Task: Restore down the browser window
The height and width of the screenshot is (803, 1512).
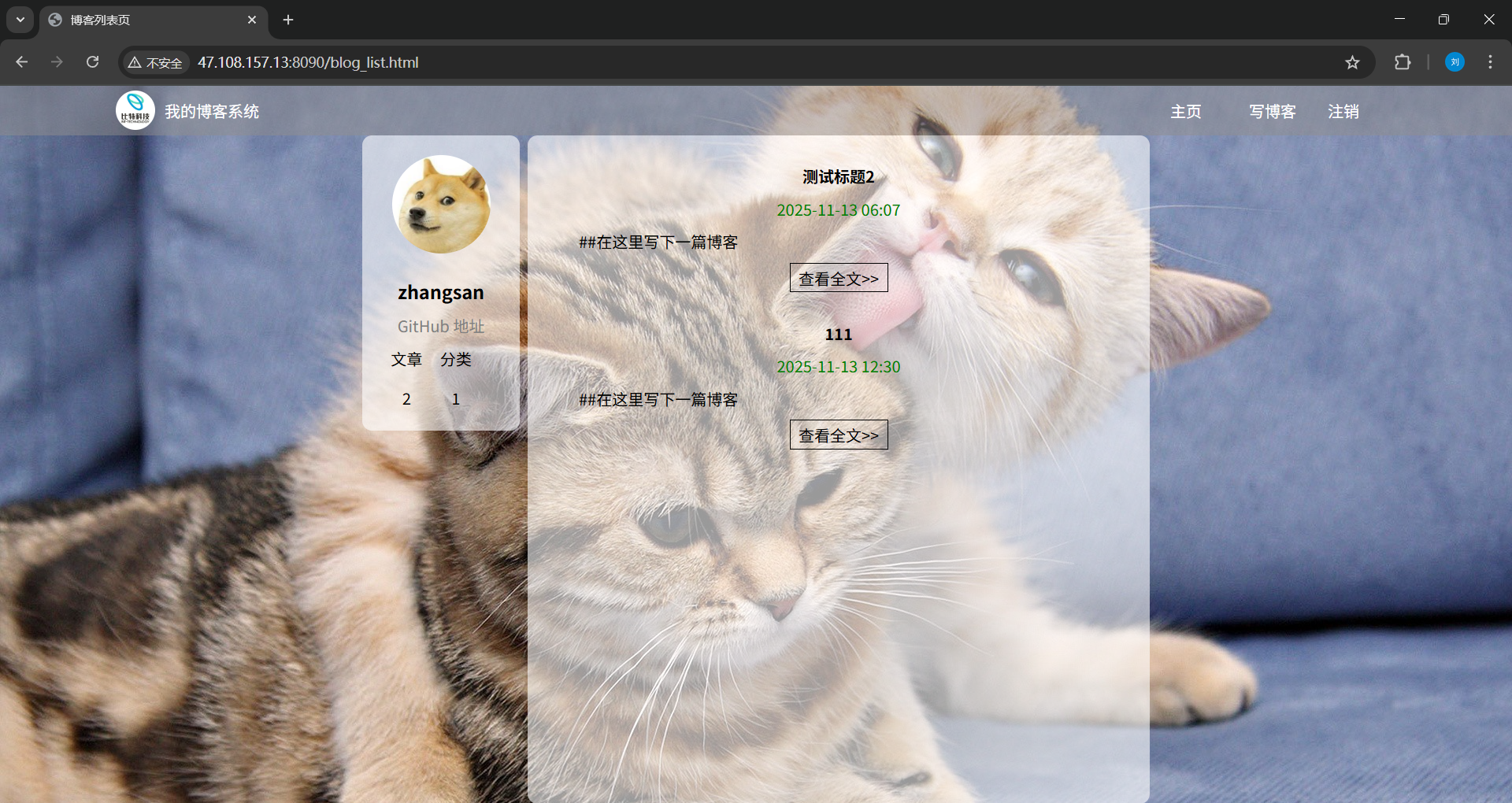Action: pos(1443,20)
